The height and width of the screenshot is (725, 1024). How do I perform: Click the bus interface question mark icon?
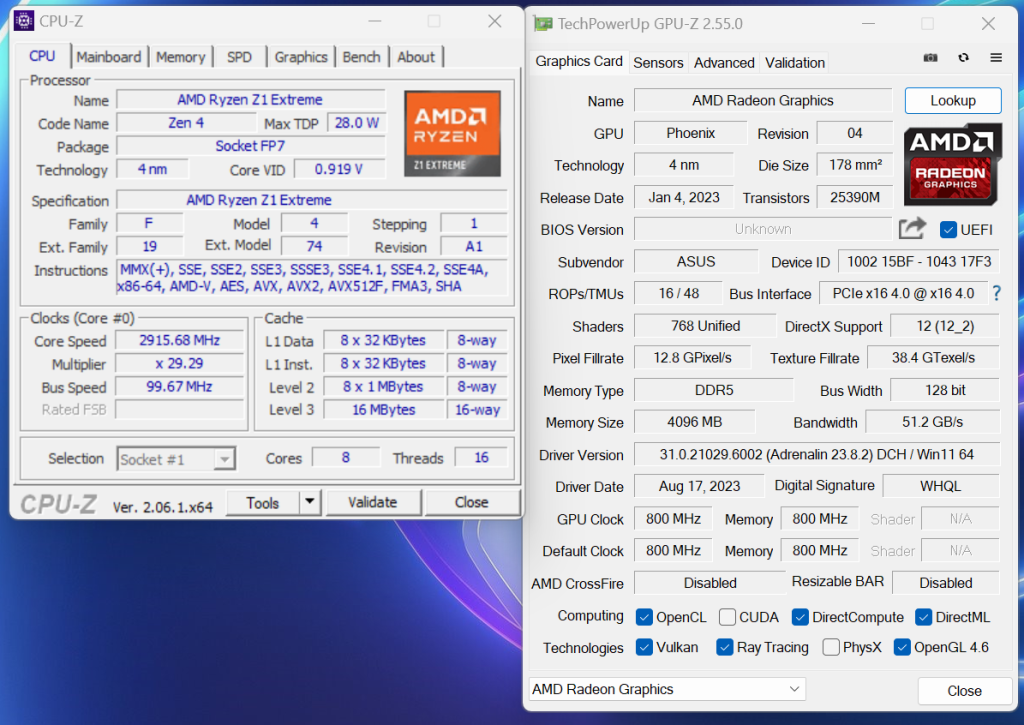pyautogui.click(x=996, y=294)
